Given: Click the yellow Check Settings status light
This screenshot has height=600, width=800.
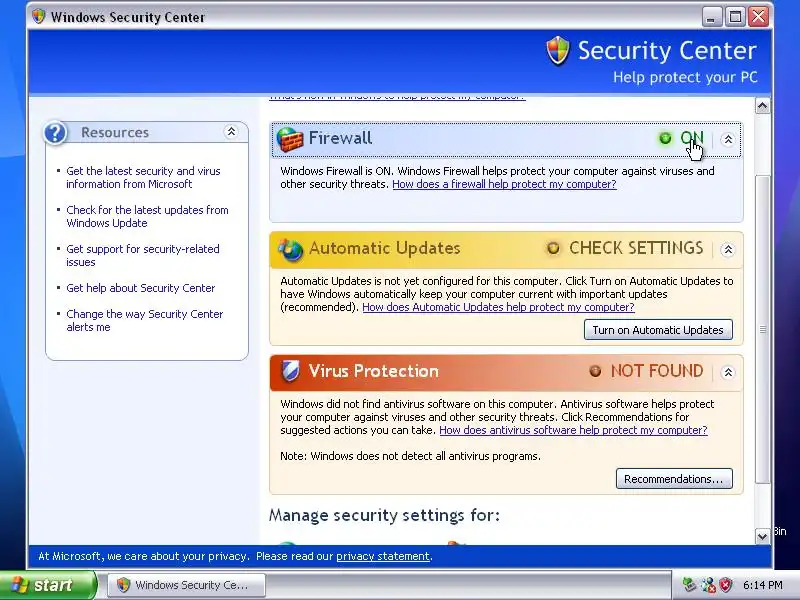Looking at the screenshot, I should (x=553, y=248).
